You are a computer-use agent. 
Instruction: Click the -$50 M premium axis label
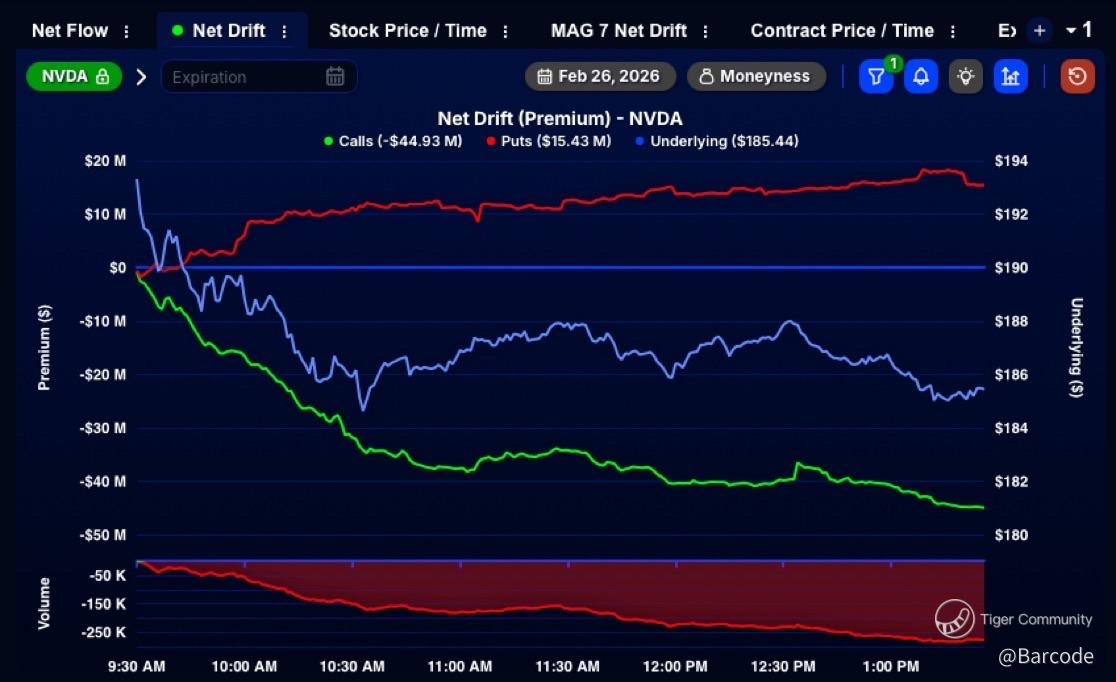pyautogui.click(x=102, y=535)
